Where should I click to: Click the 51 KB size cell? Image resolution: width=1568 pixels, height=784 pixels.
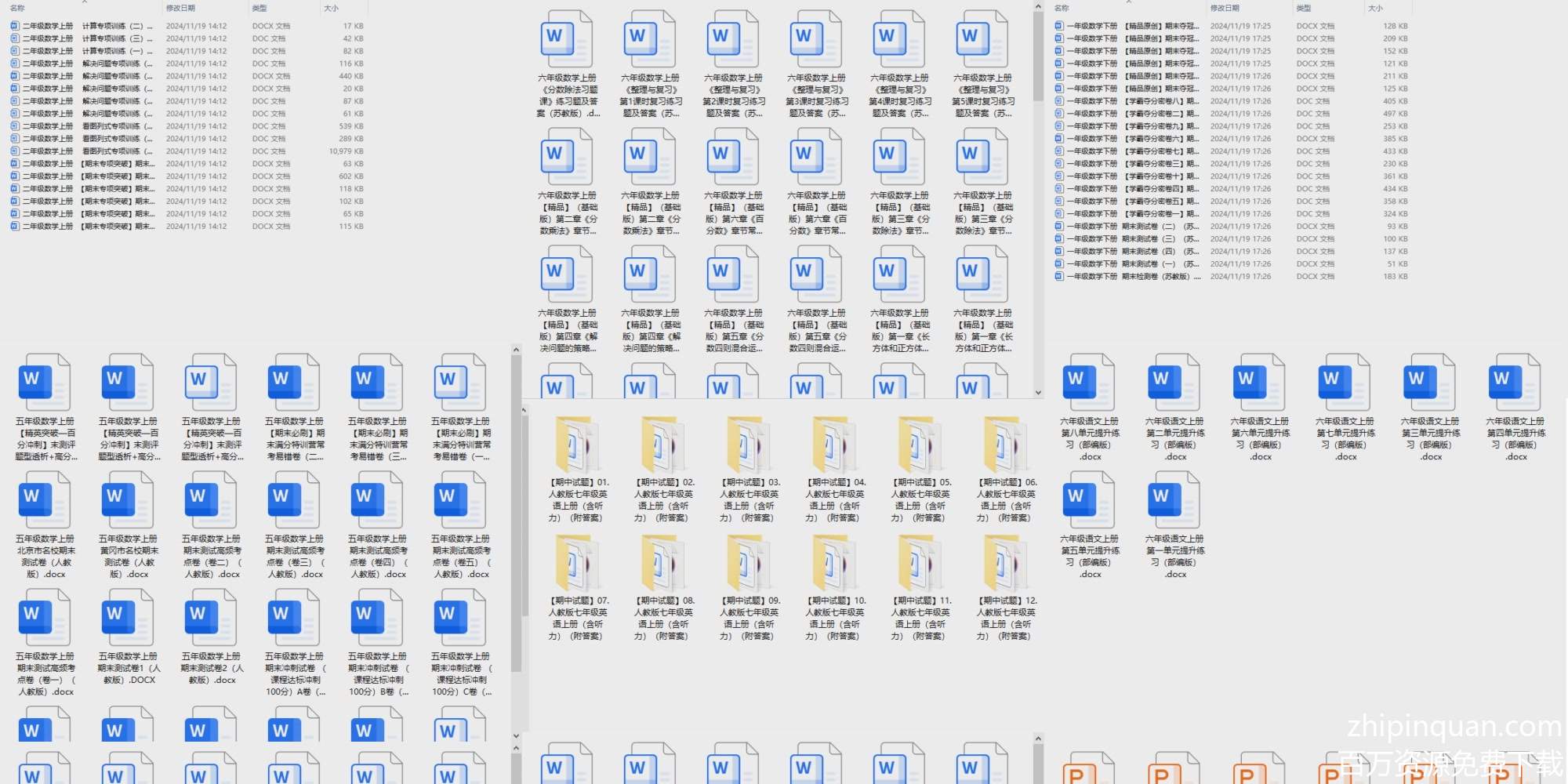point(1397,264)
